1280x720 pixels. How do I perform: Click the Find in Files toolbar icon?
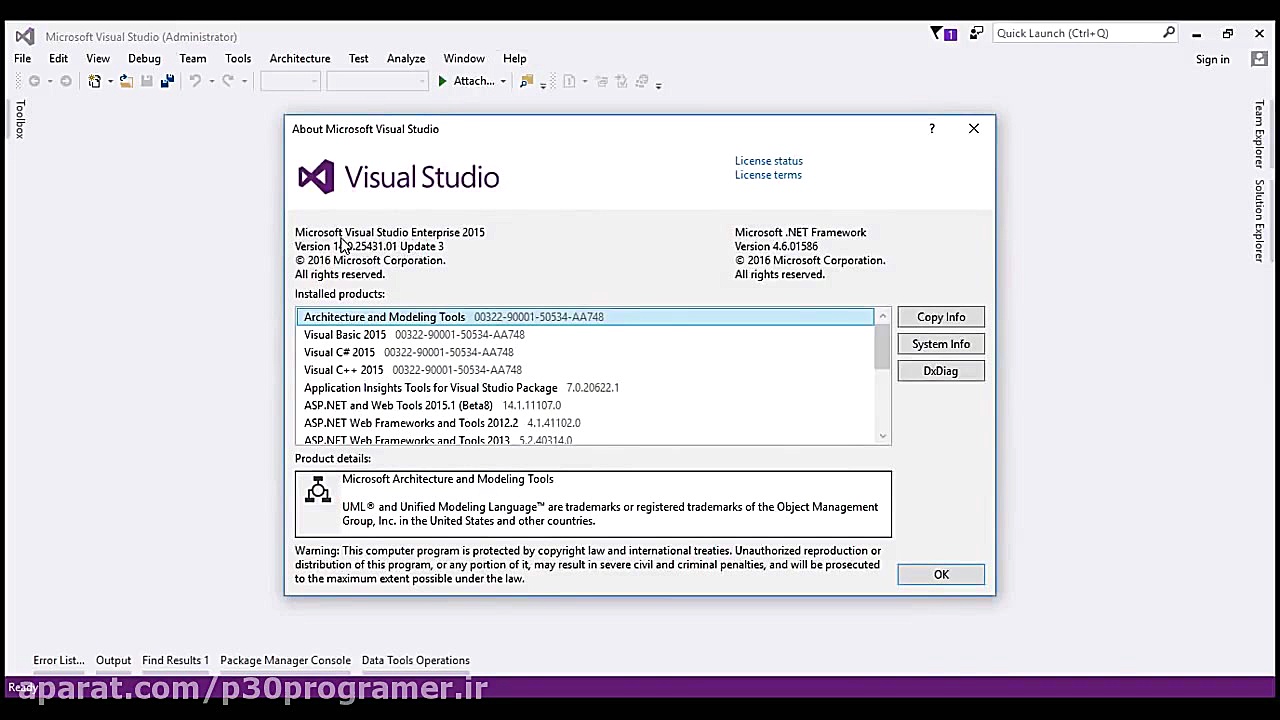pos(526,81)
